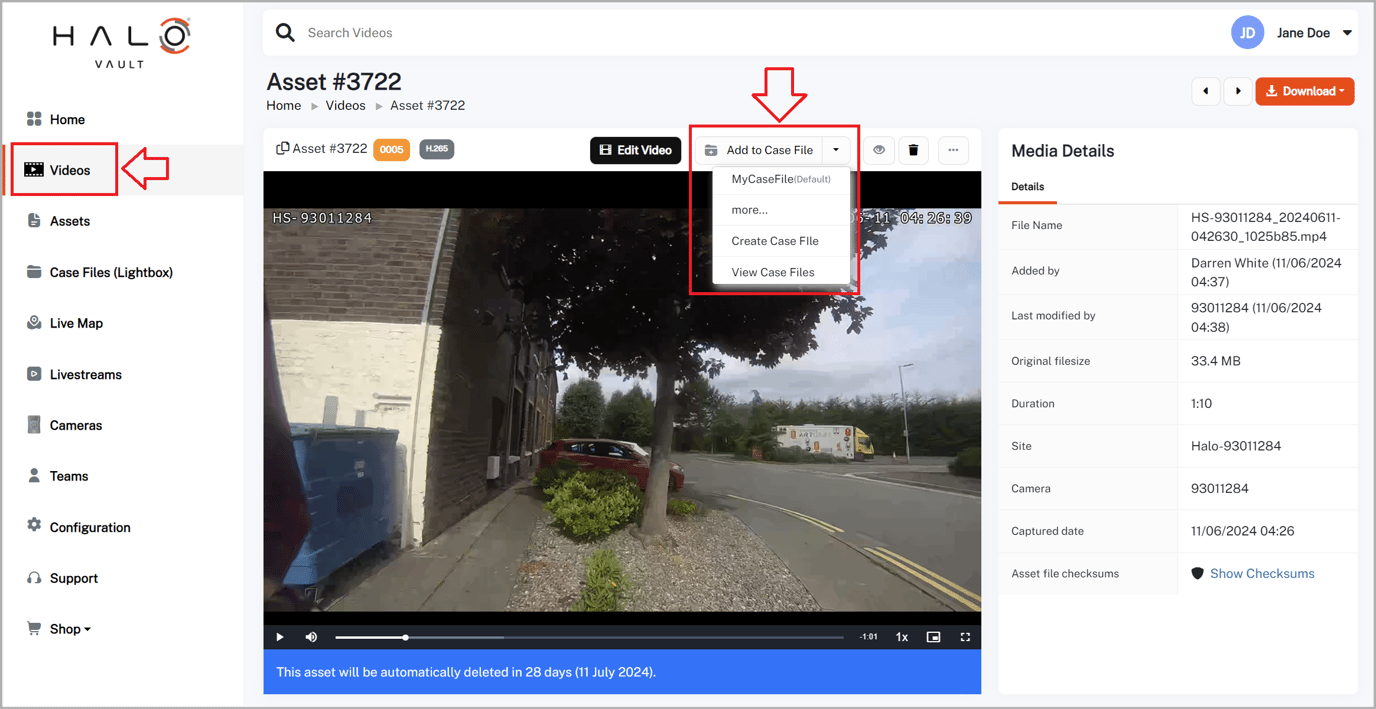
Task: Click the search magnifier icon
Action: coord(285,33)
